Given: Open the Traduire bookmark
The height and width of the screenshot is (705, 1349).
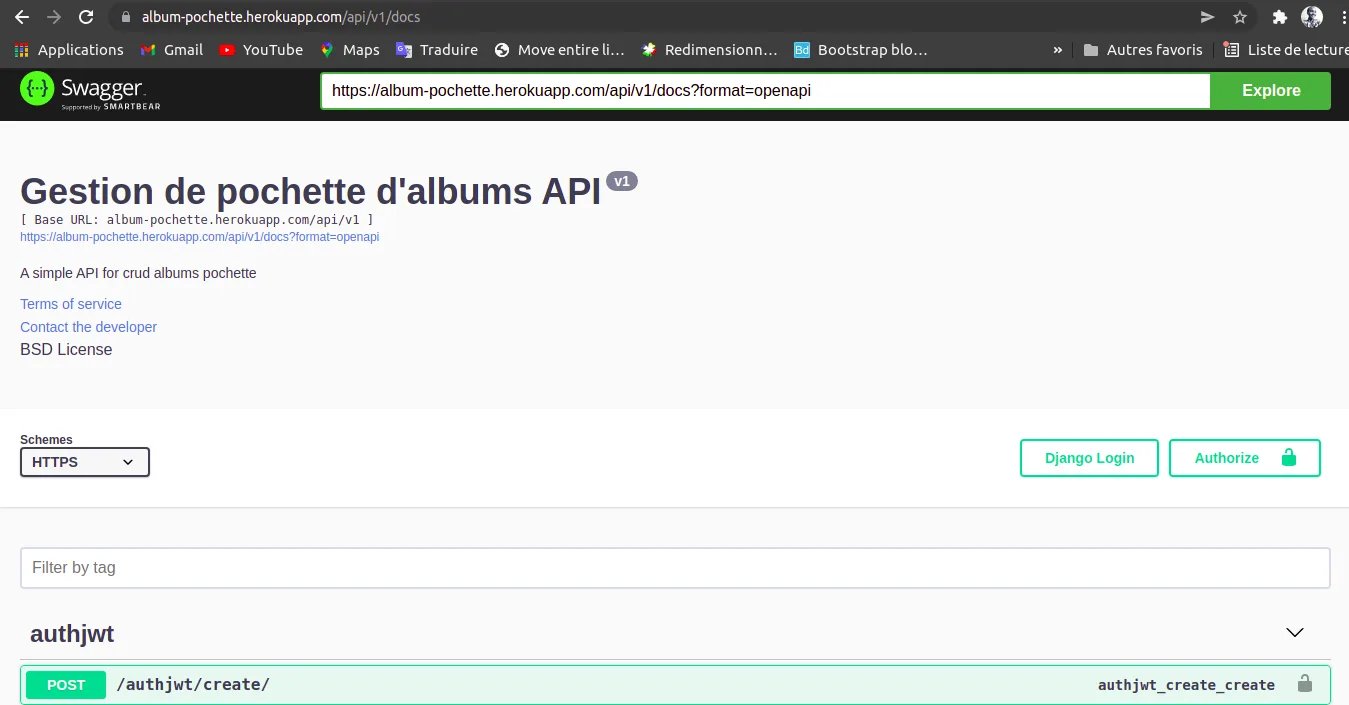Looking at the screenshot, I should tap(437, 50).
